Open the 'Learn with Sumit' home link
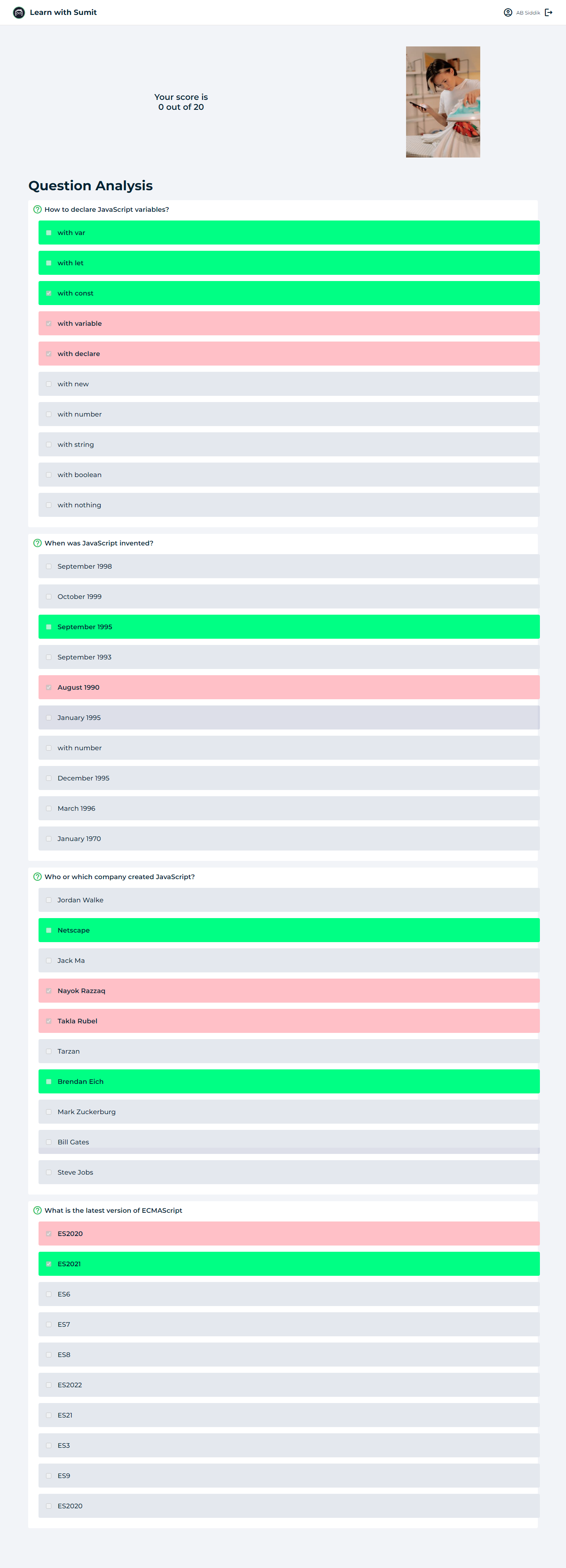 (63, 13)
